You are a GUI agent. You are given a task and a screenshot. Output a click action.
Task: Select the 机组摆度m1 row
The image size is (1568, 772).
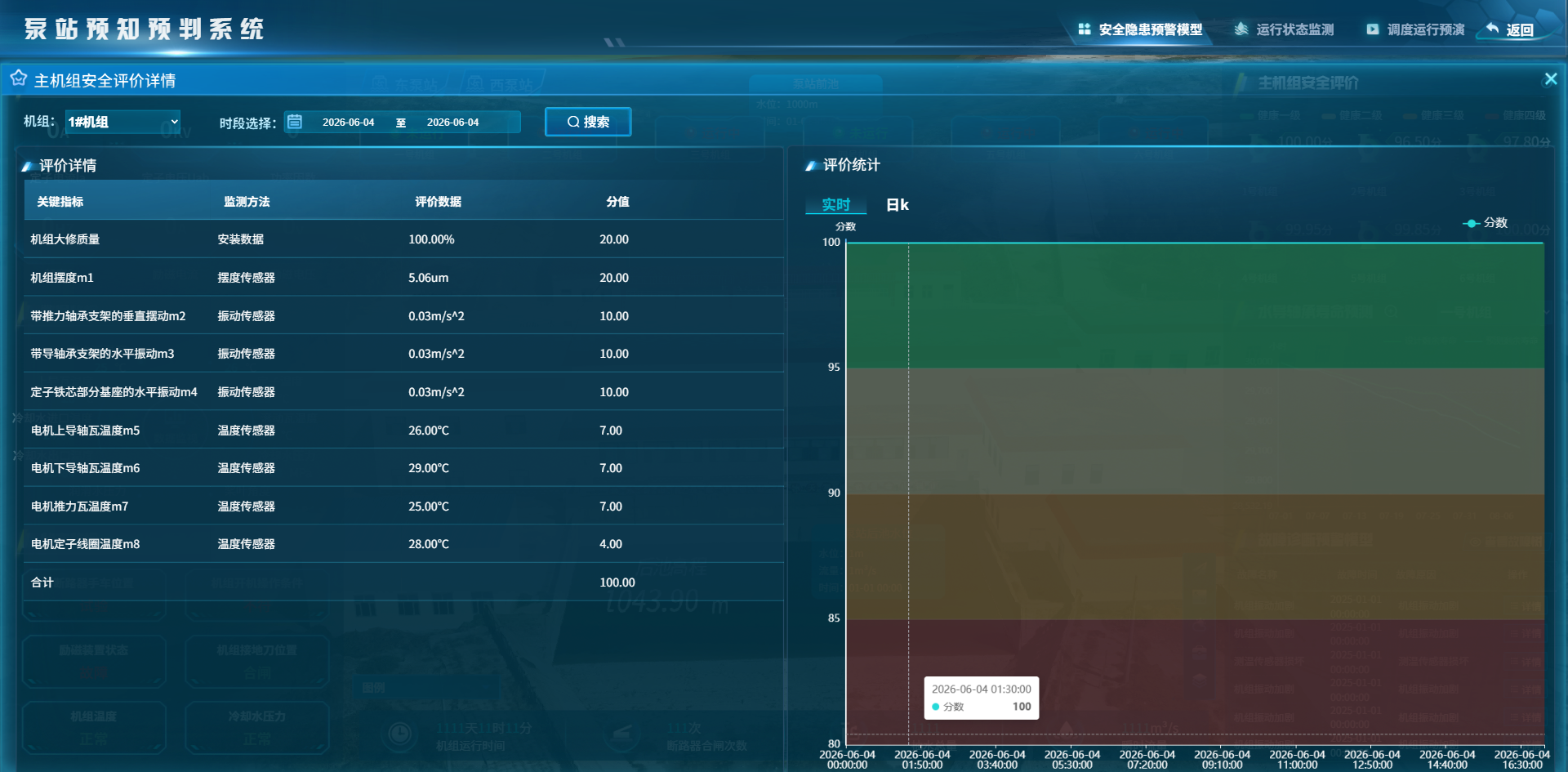pyautogui.click(x=404, y=278)
